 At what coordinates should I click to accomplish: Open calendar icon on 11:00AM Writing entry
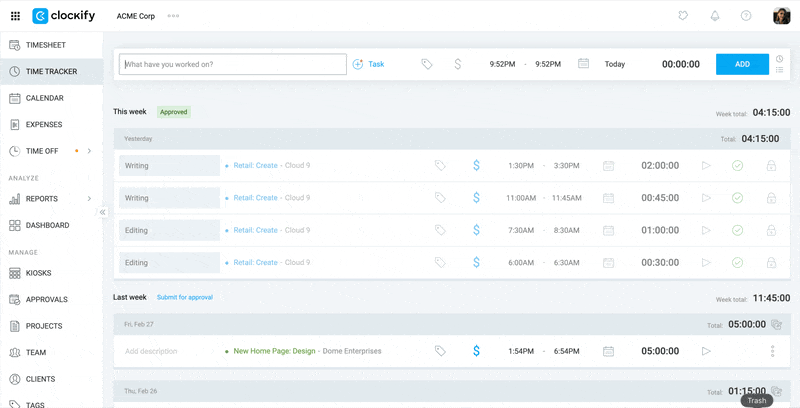click(608, 198)
